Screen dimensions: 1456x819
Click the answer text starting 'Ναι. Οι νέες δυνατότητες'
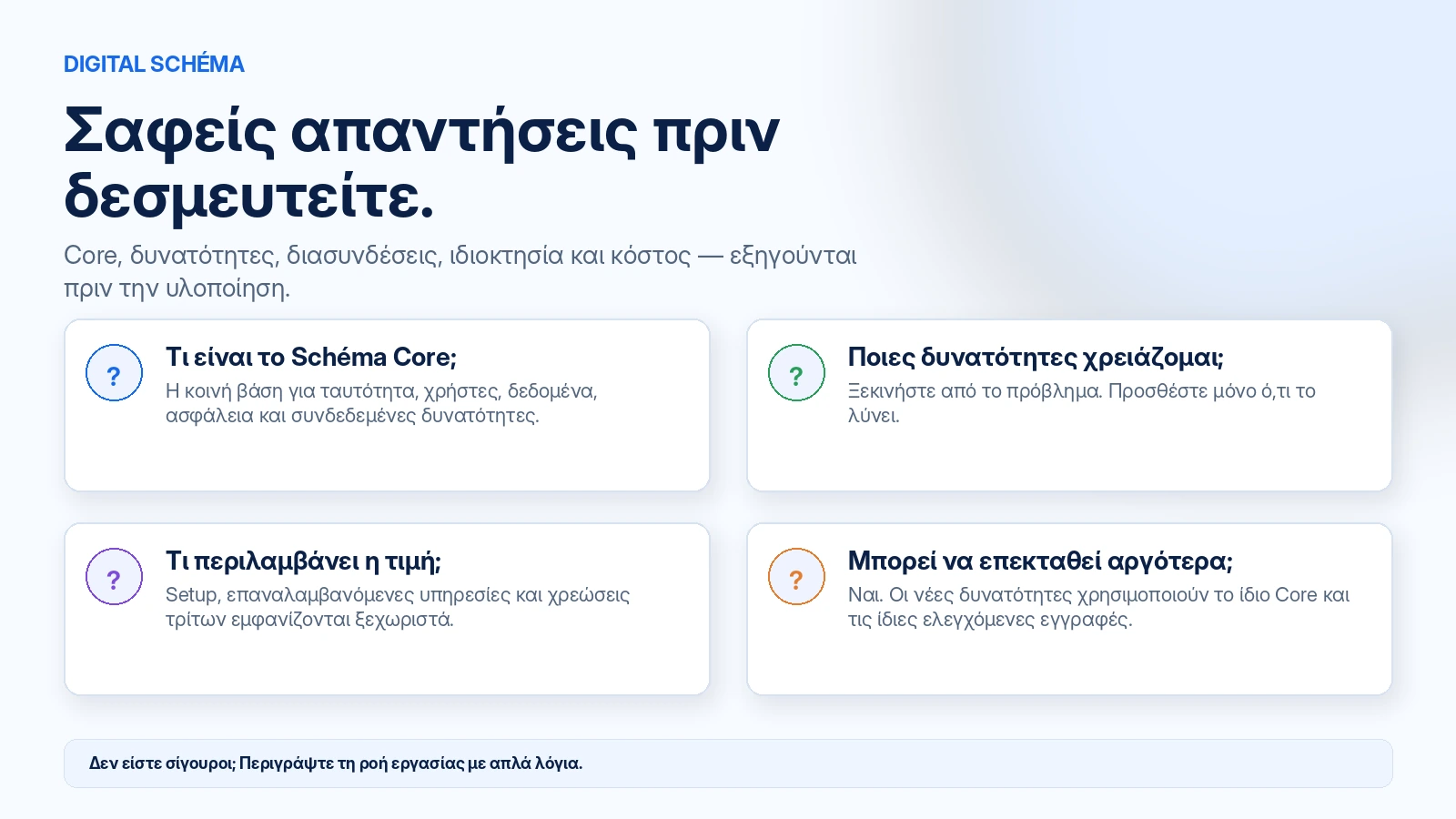(x=1098, y=607)
